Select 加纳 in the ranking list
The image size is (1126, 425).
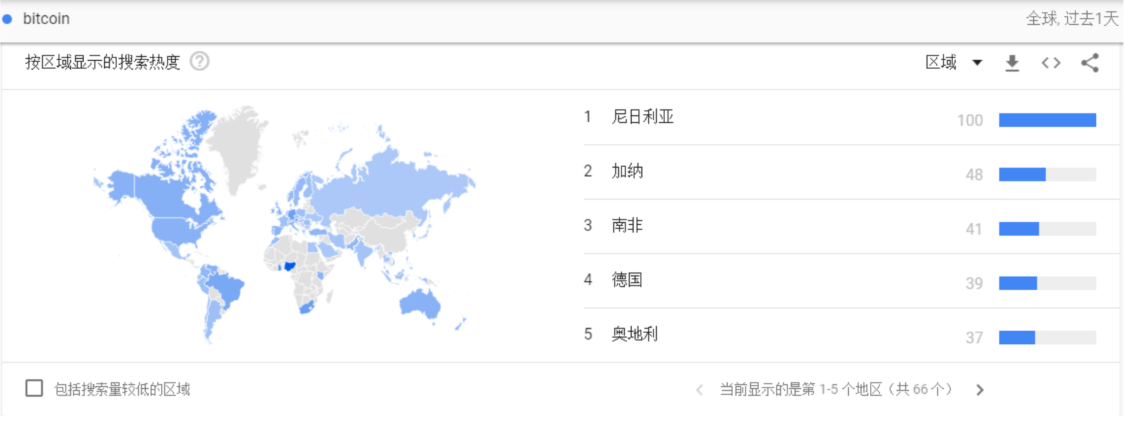[628, 171]
